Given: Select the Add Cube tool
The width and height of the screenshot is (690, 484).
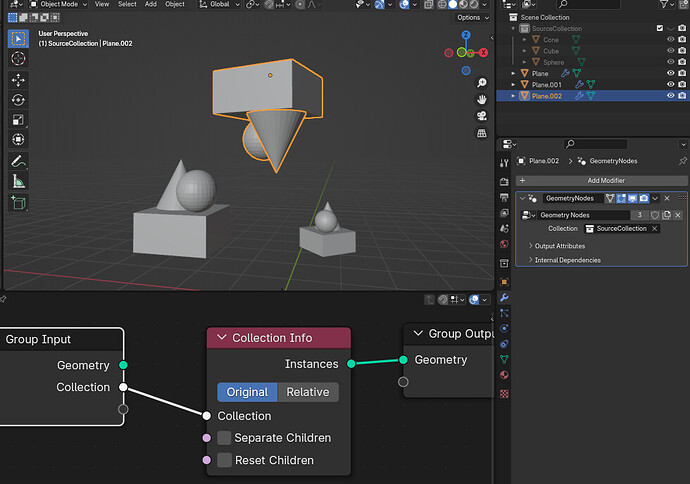Looking at the screenshot, I should [x=18, y=202].
